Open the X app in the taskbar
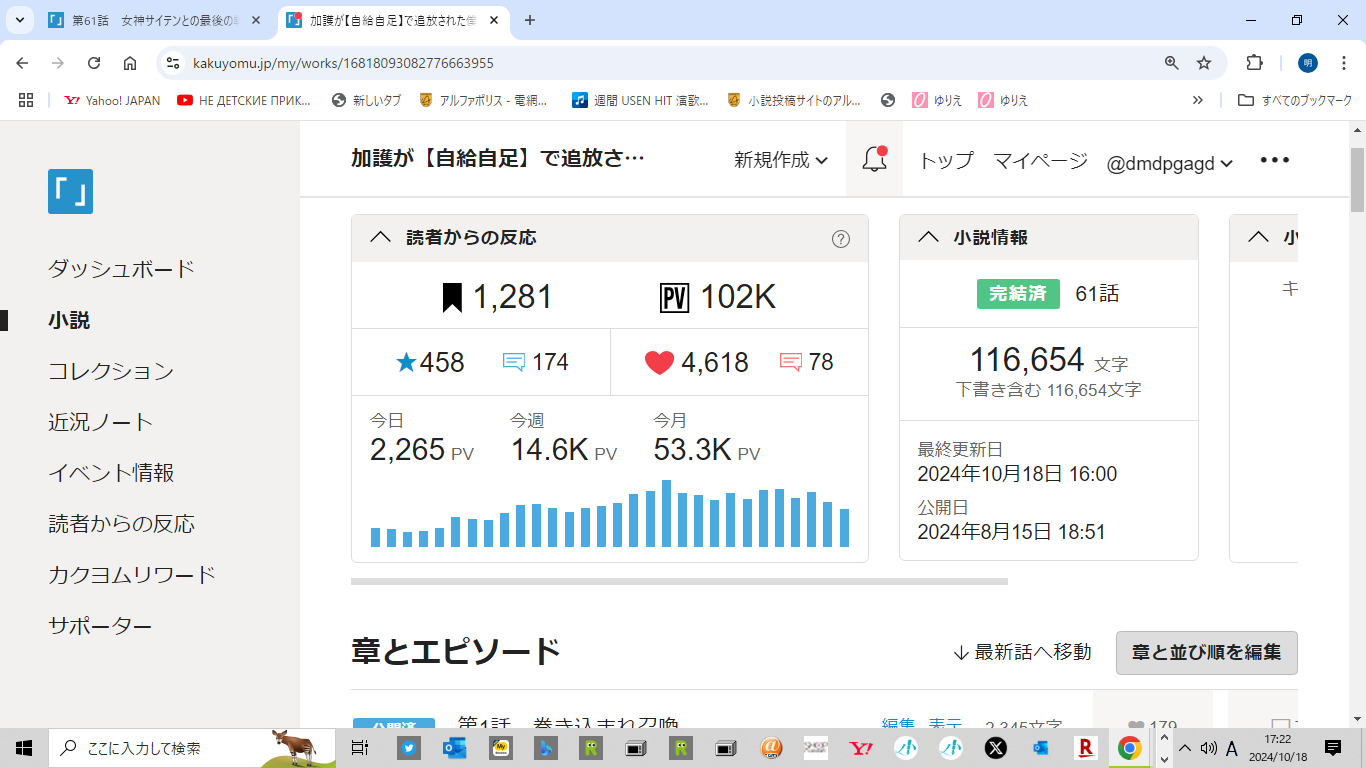Screen dimensions: 1366x768 click(995, 747)
